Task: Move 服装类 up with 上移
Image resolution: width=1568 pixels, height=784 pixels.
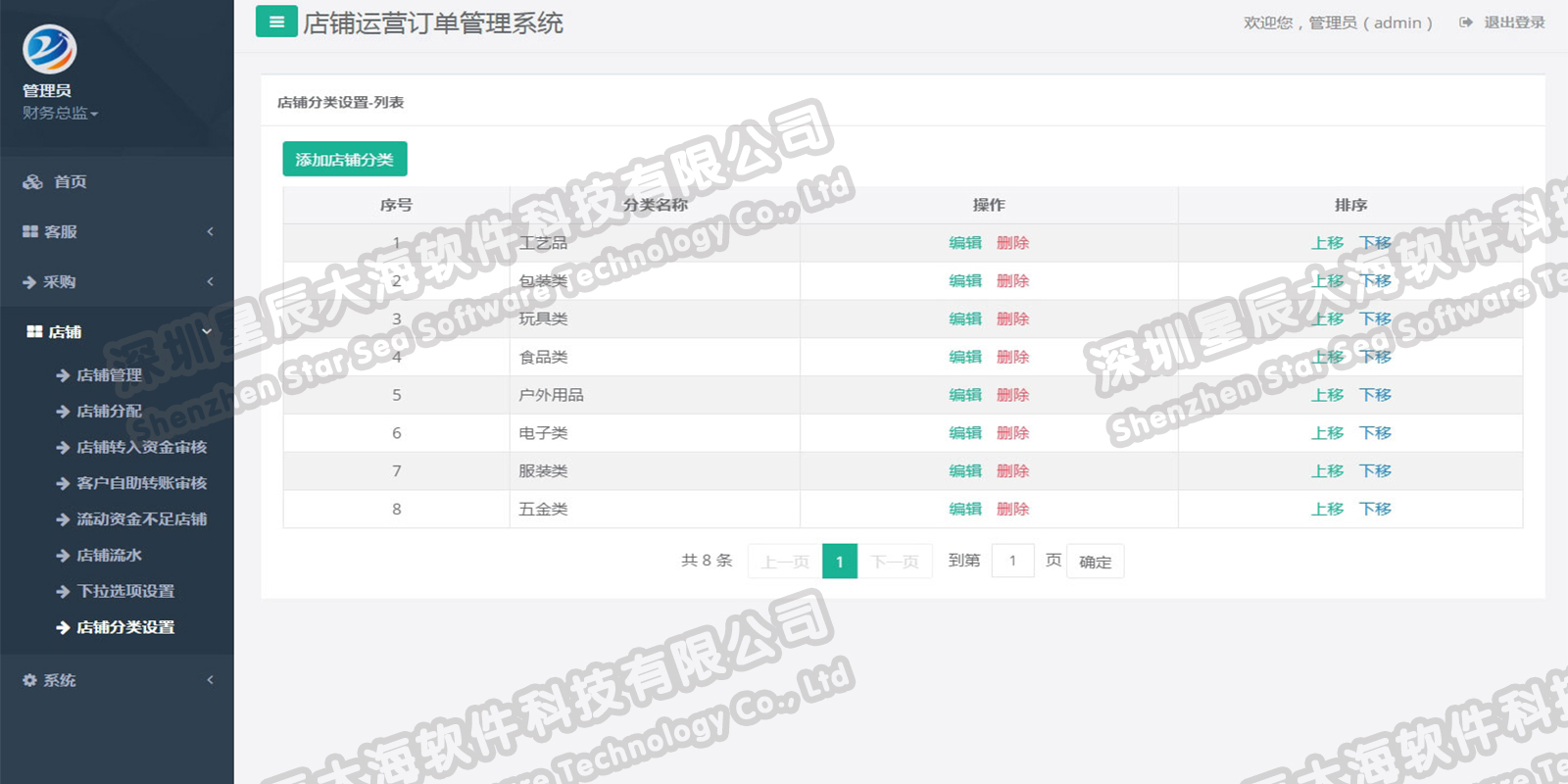Action: tap(1328, 471)
